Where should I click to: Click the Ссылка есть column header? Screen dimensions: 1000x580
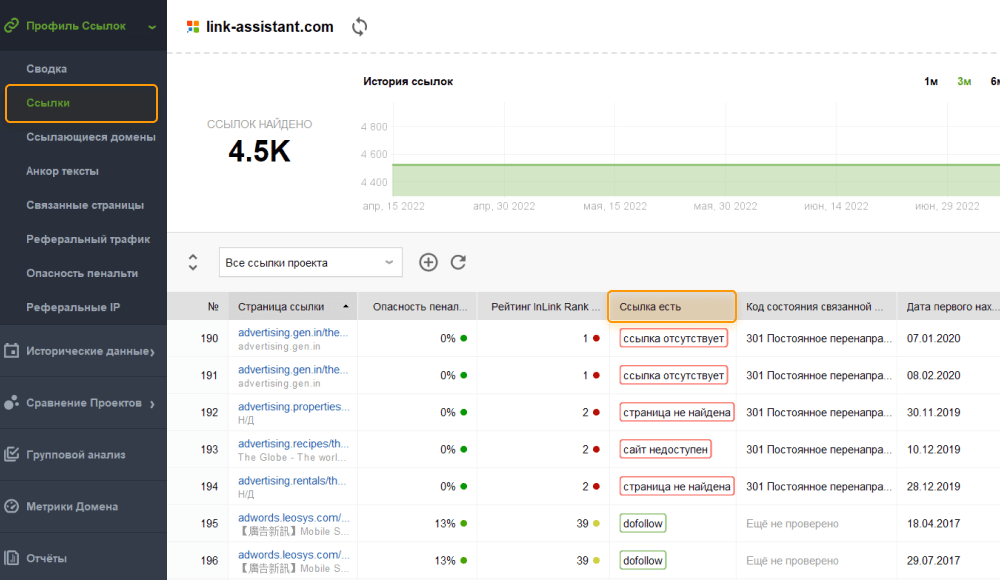[672, 306]
